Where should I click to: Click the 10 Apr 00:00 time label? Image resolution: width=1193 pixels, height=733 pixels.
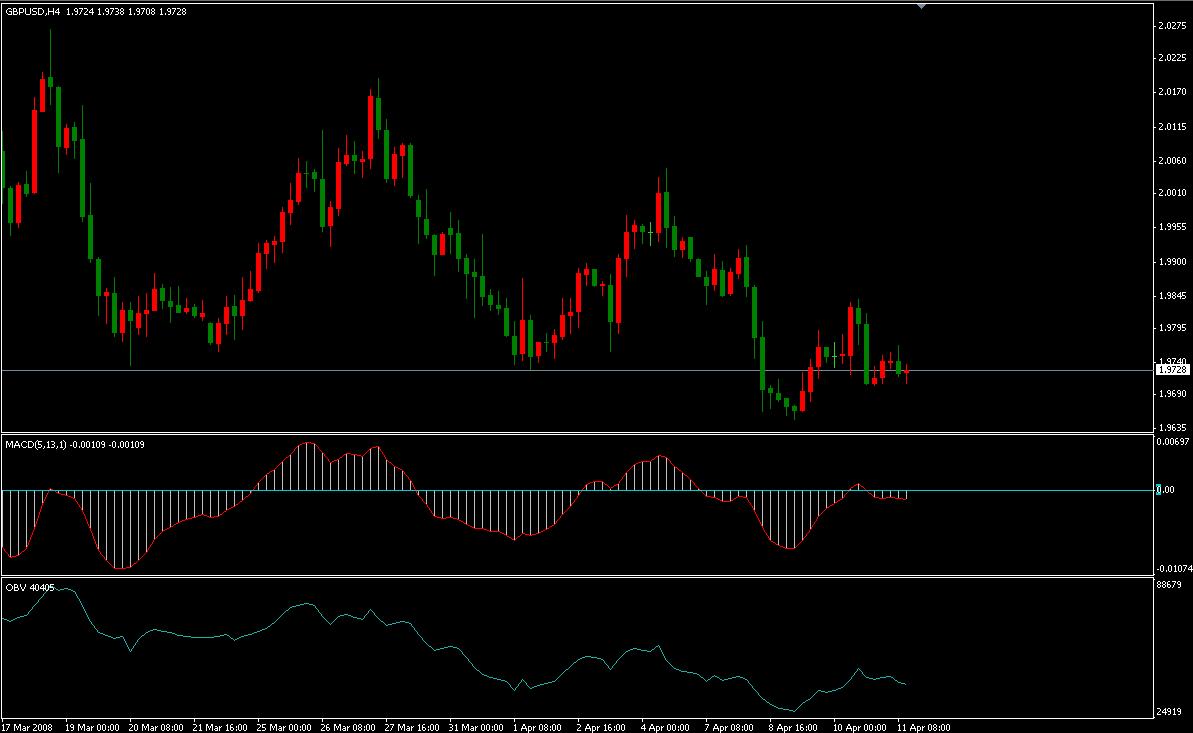click(x=859, y=728)
